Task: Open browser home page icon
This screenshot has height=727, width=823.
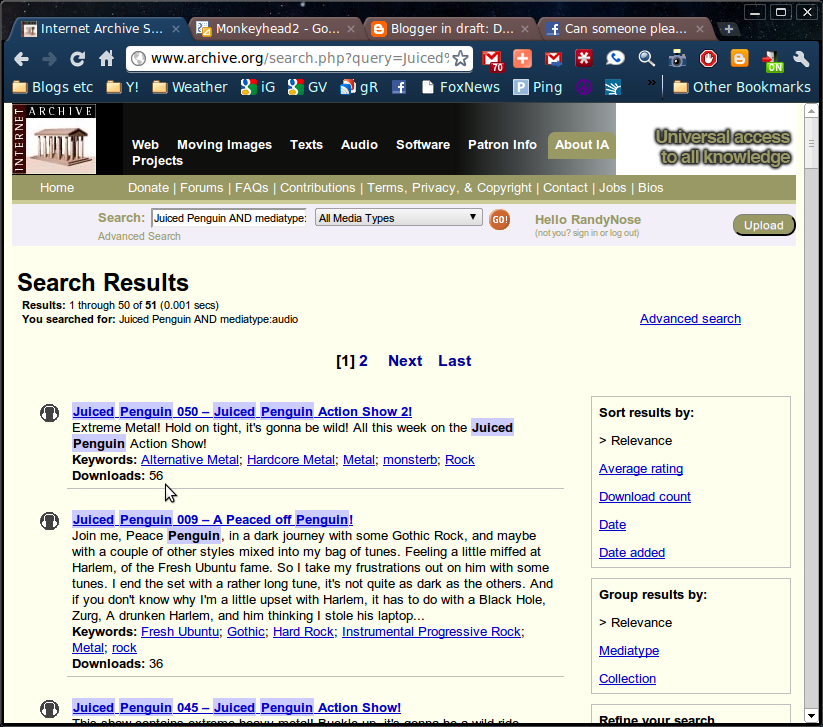Action: pos(107,58)
